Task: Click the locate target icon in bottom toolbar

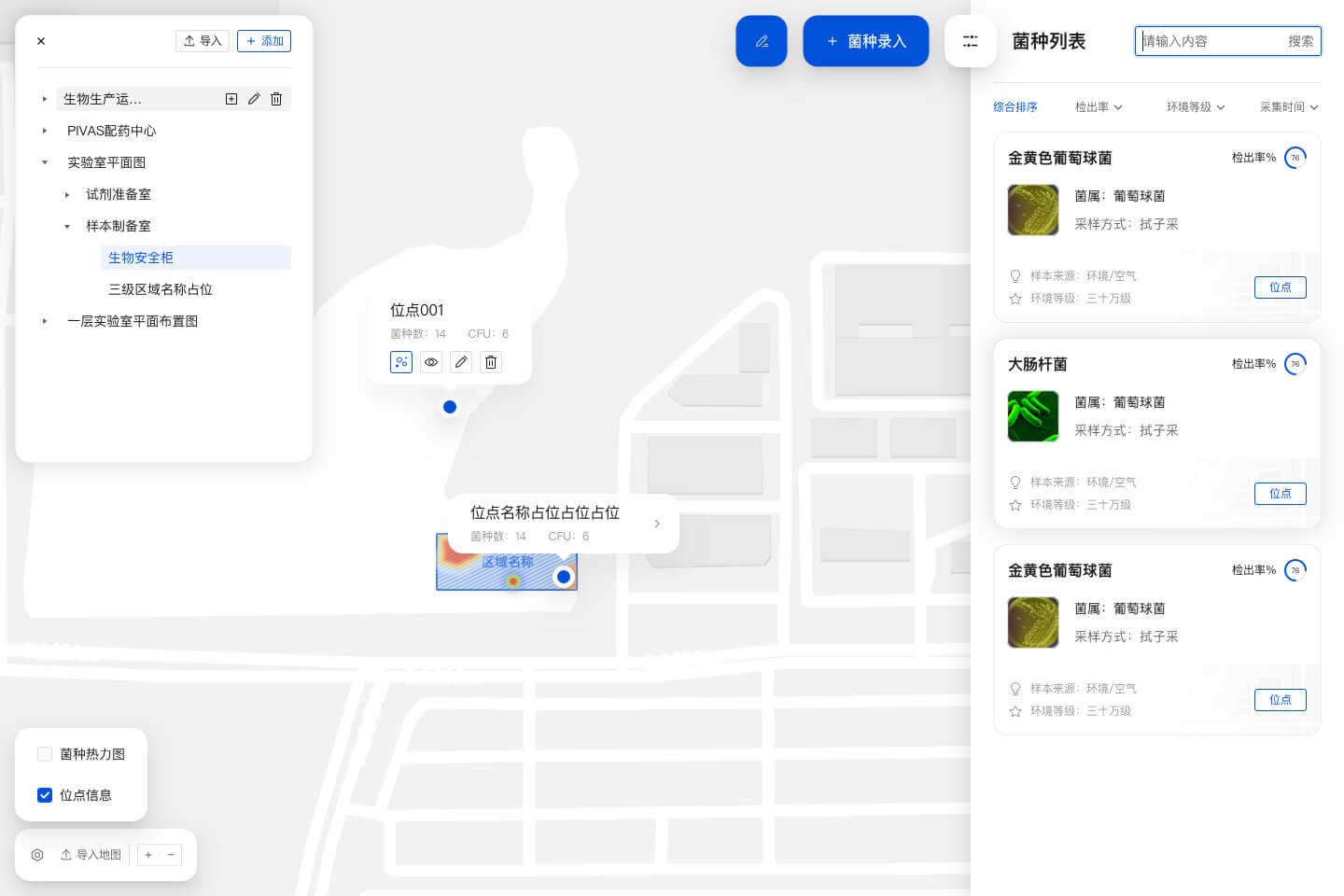Action: 37,855
